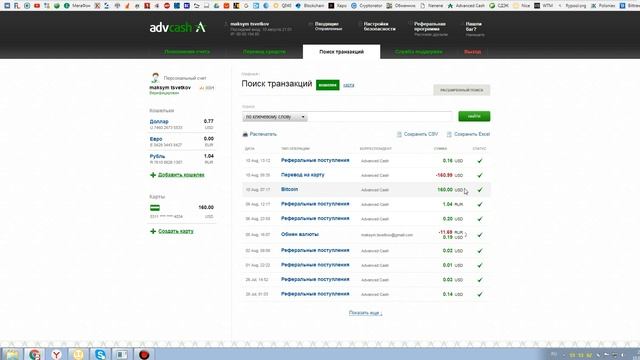
Task: Click the personal account avatar icon
Action: pyautogui.click(x=155, y=78)
